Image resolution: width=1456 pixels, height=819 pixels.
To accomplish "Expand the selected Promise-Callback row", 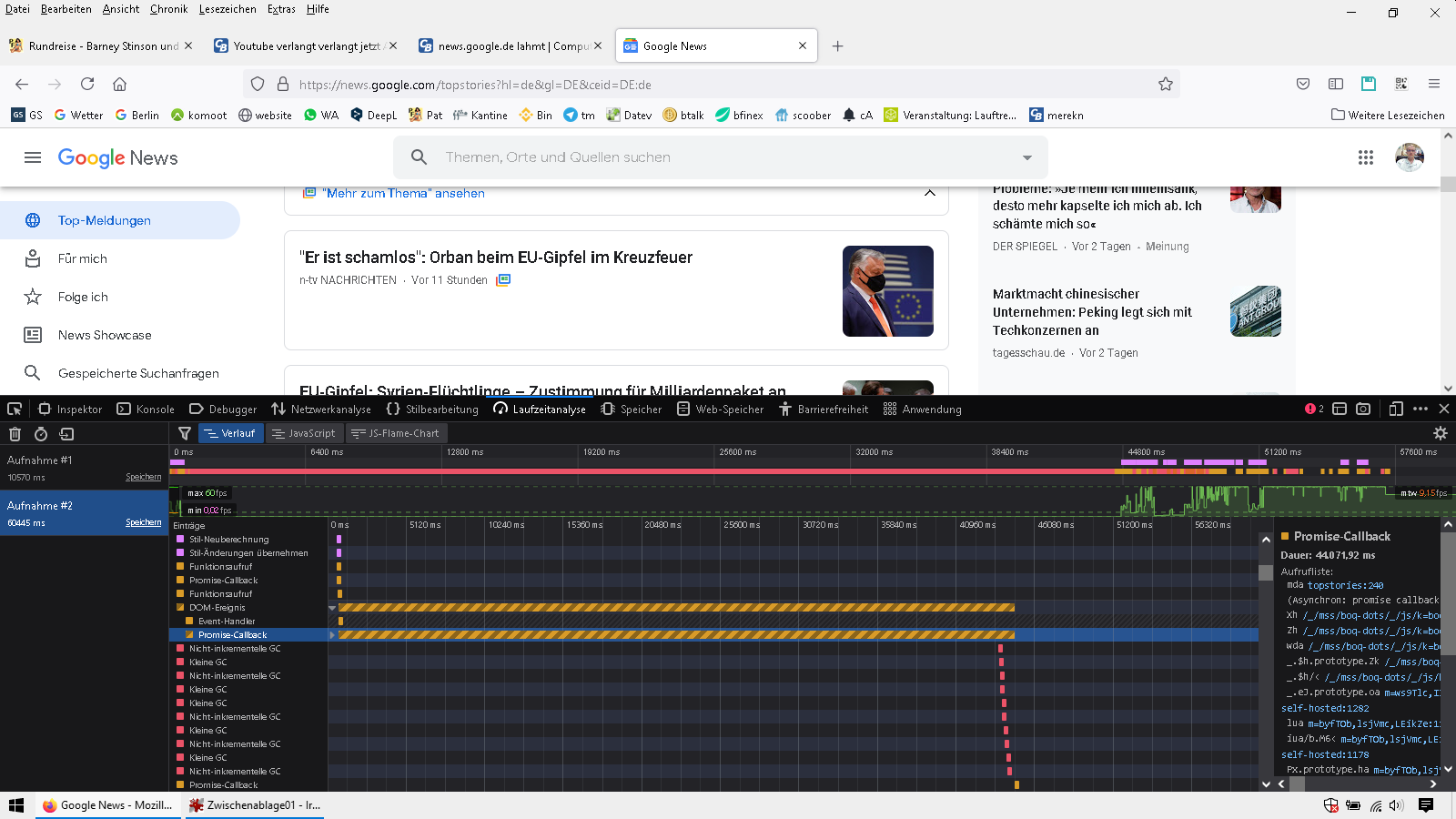I will (x=332, y=635).
